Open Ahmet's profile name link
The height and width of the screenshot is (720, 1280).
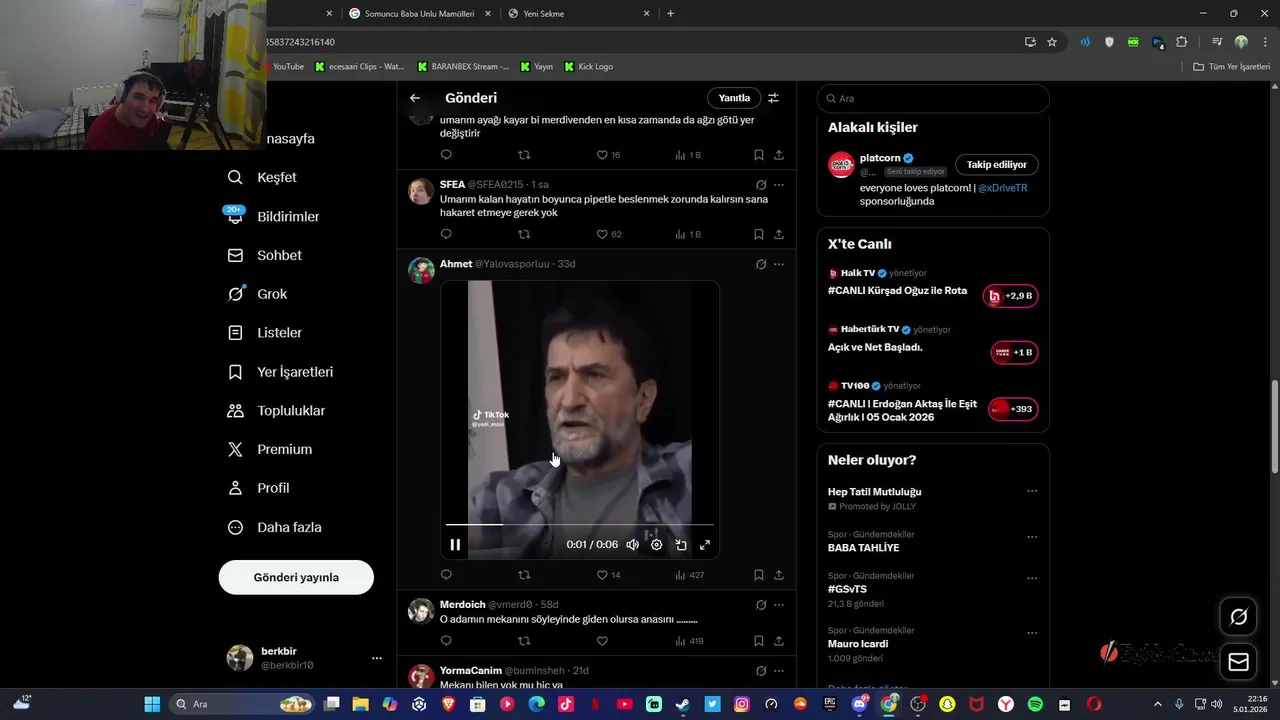click(x=456, y=264)
